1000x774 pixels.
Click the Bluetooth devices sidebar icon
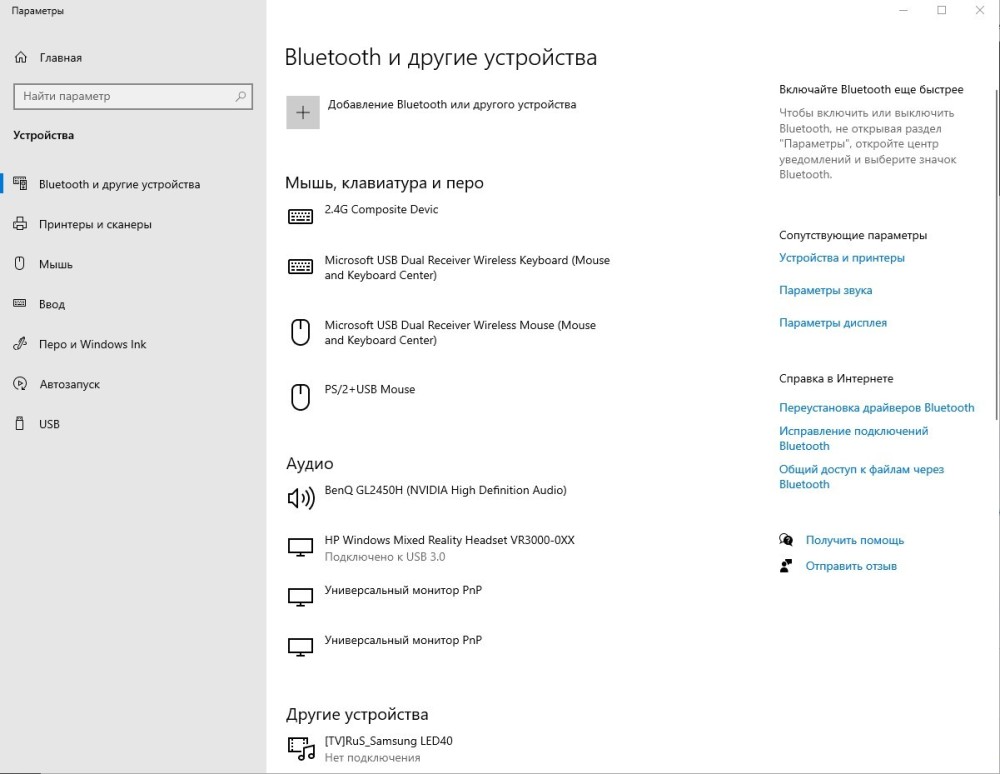tap(20, 184)
